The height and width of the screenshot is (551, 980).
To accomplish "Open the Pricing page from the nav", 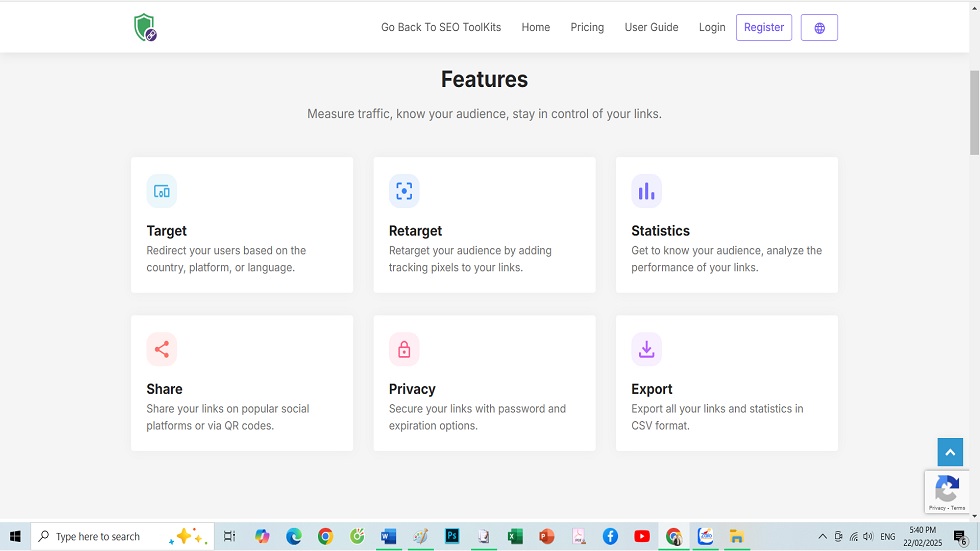I will (x=587, y=28).
